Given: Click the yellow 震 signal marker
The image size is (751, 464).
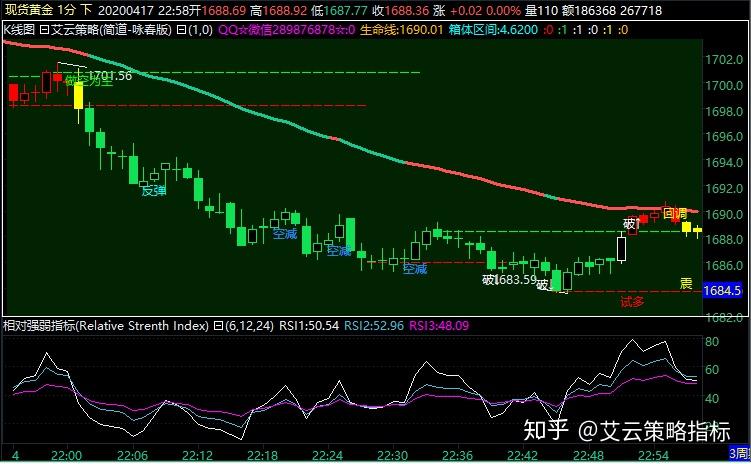Looking at the screenshot, I should pos(686,283).
